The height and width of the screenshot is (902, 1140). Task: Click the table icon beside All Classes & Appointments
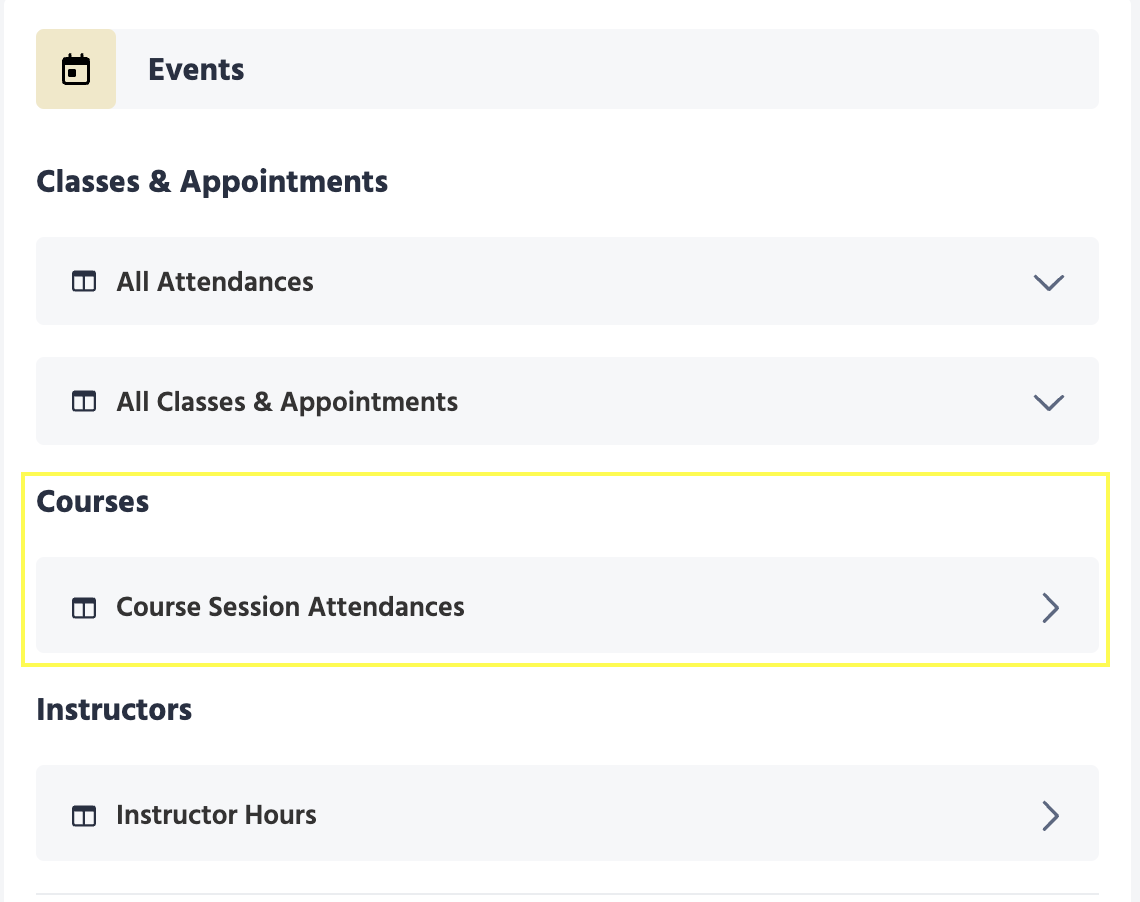point(84,402)
